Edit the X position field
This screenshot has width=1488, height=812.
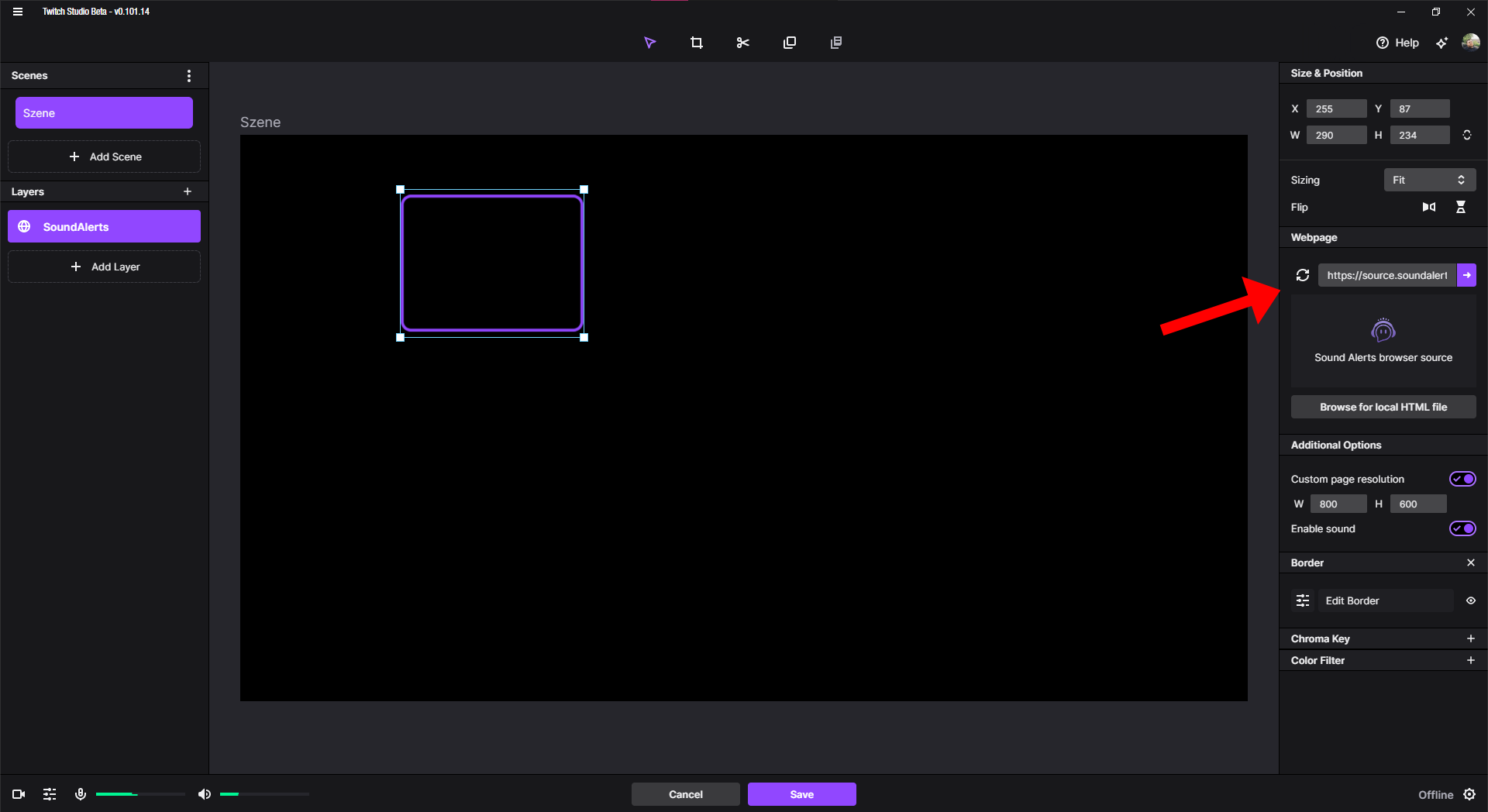(x=1336, y=108)
